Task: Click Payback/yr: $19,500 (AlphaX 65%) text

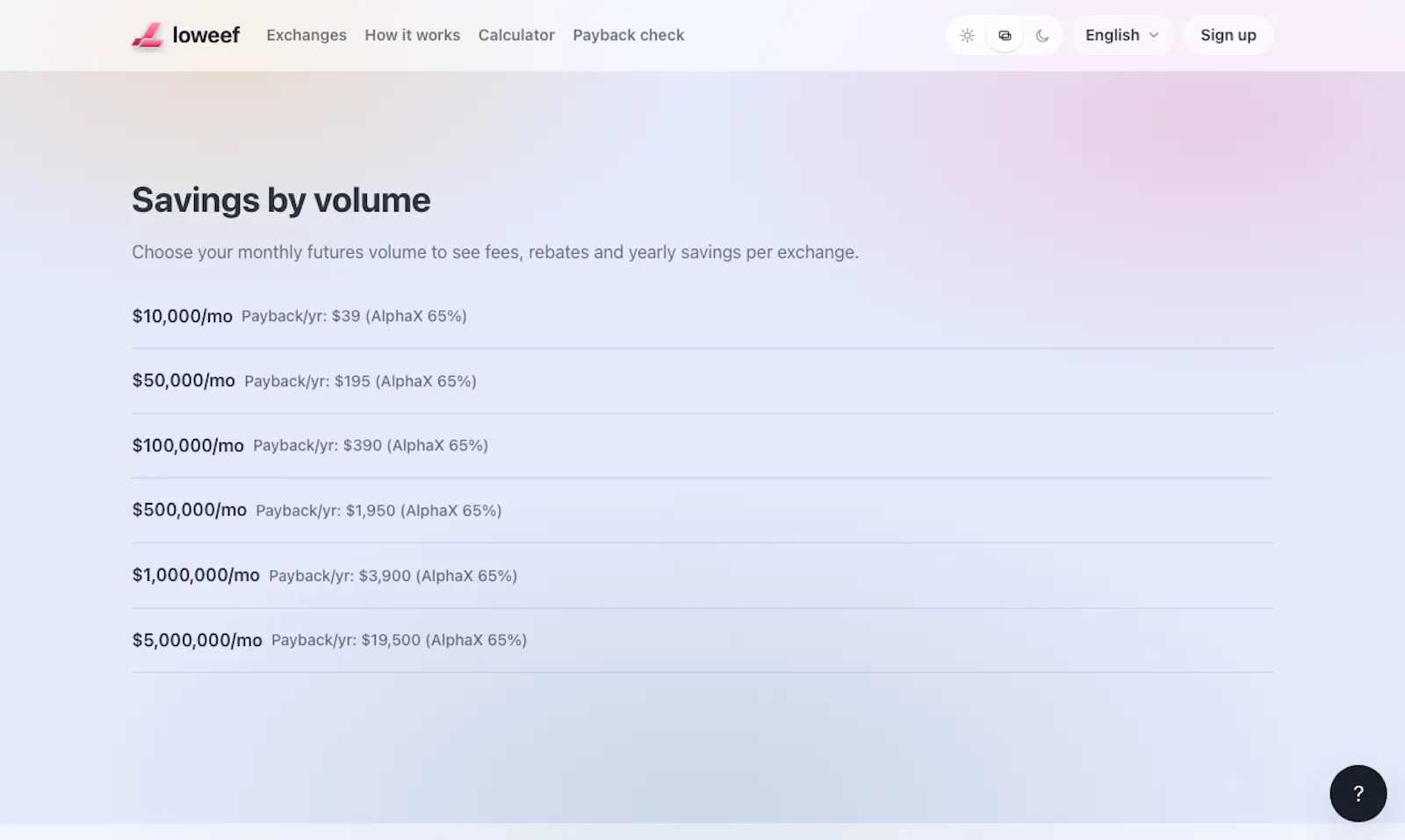Action: (399, 640)
